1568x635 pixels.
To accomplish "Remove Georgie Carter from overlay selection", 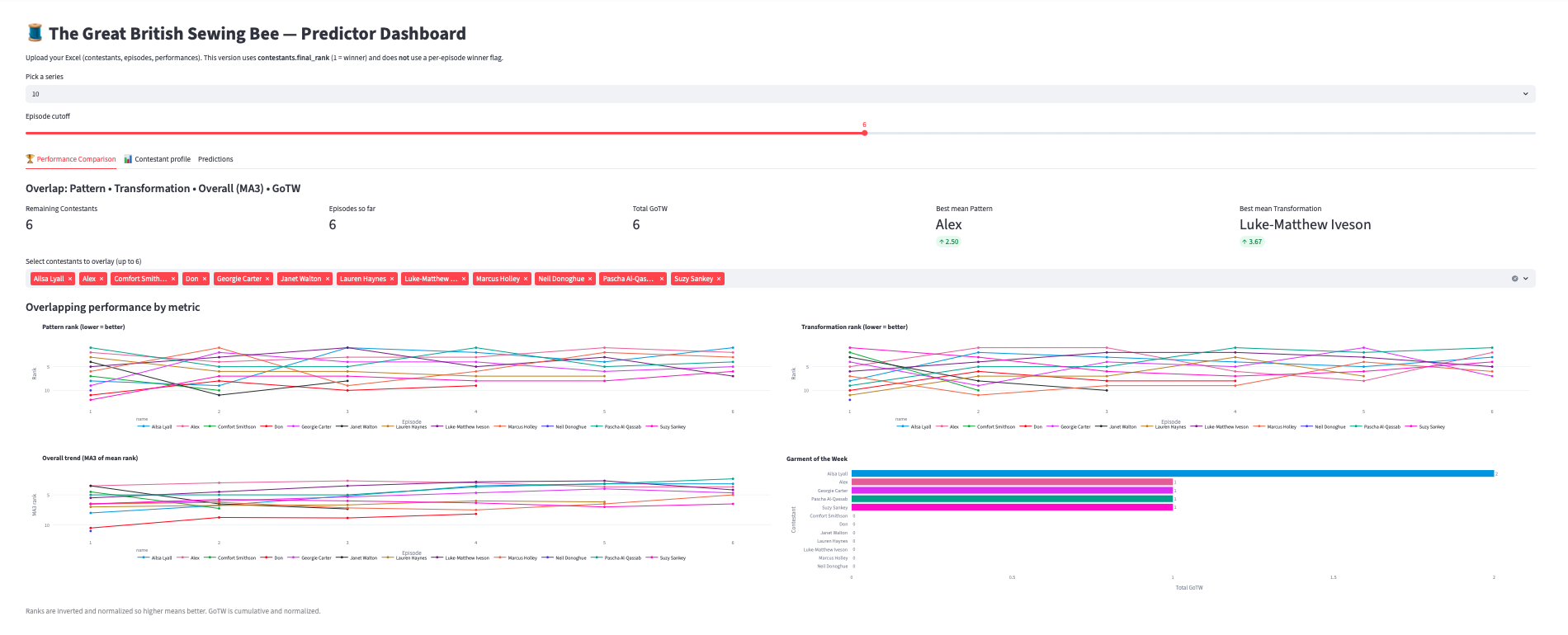I will coord(267,279).
